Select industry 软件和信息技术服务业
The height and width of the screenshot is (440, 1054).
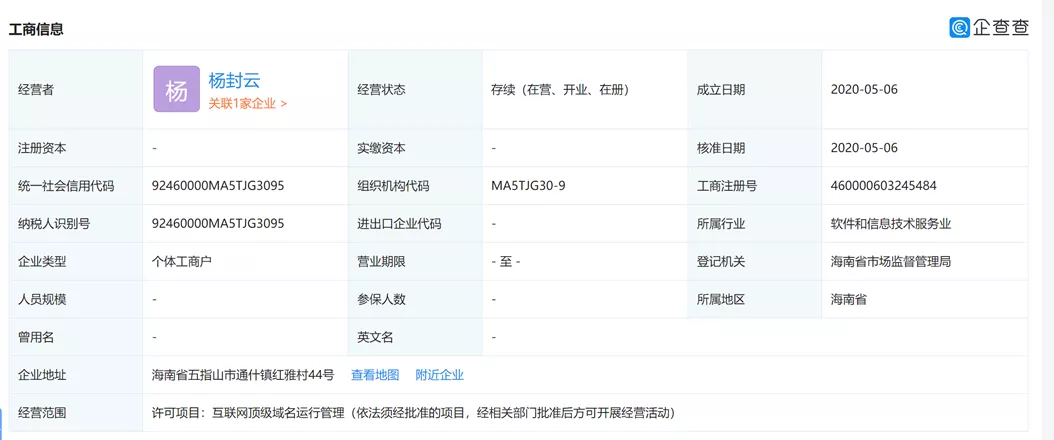click(x=891, y=224)
